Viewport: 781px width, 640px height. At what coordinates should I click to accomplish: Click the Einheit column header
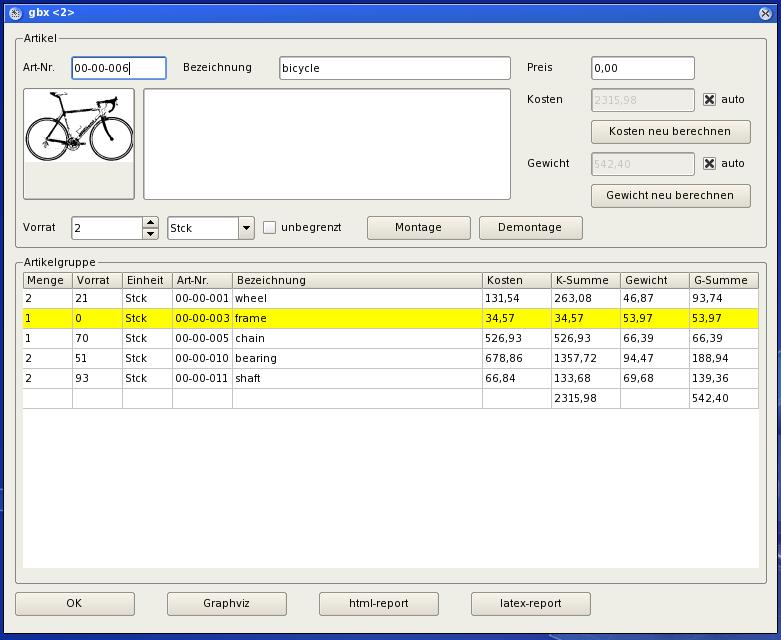click(147, 280)
